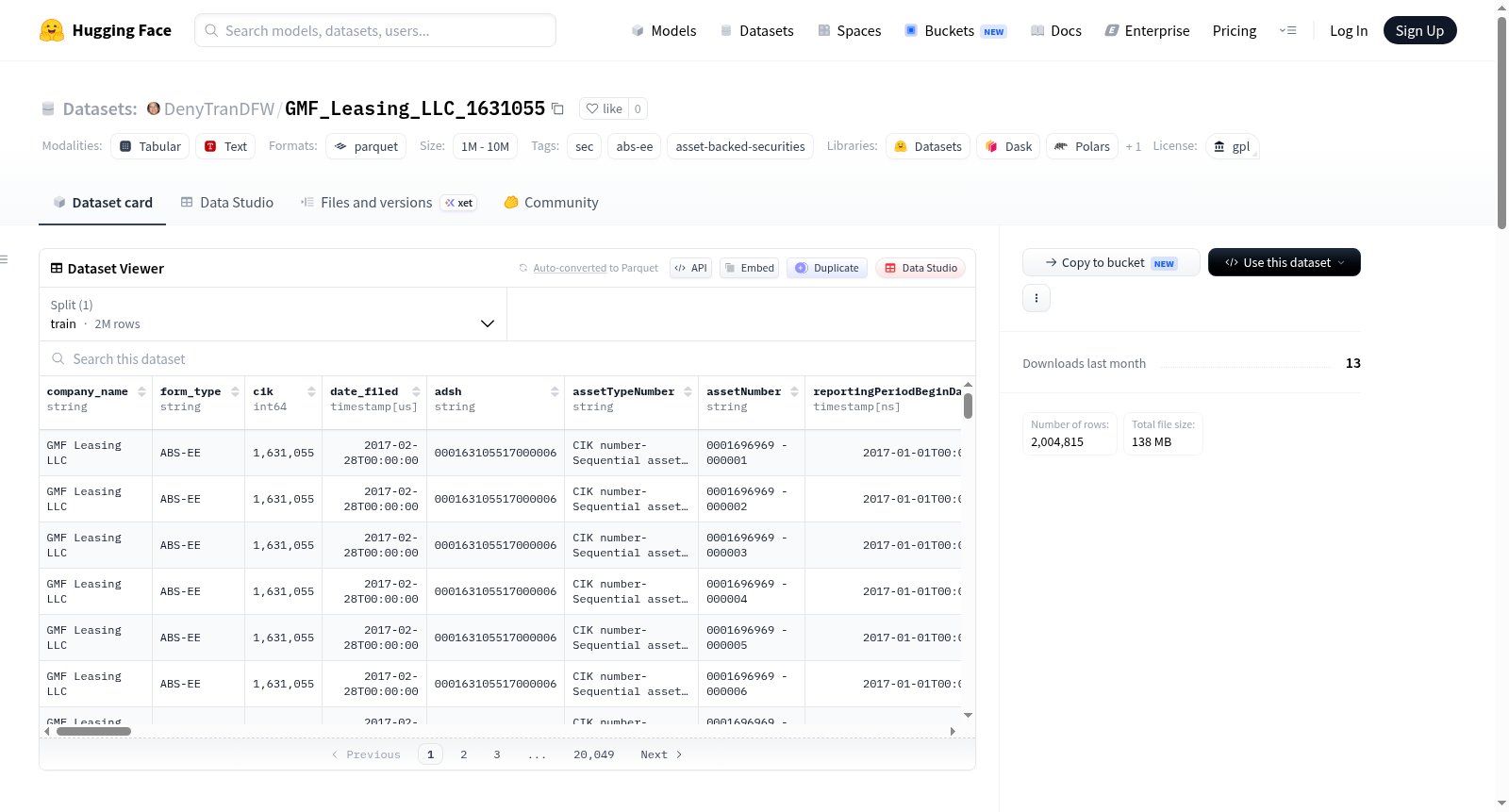This screenshot has height=812, width=1509.
Task: Select the parquet format tag
Action: point(366,146)
